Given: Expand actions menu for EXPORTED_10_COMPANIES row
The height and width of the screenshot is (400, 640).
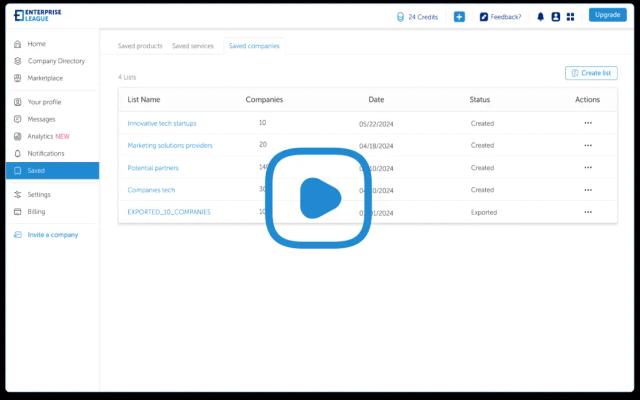Looking at the screenshot, I should pos(588,212).
